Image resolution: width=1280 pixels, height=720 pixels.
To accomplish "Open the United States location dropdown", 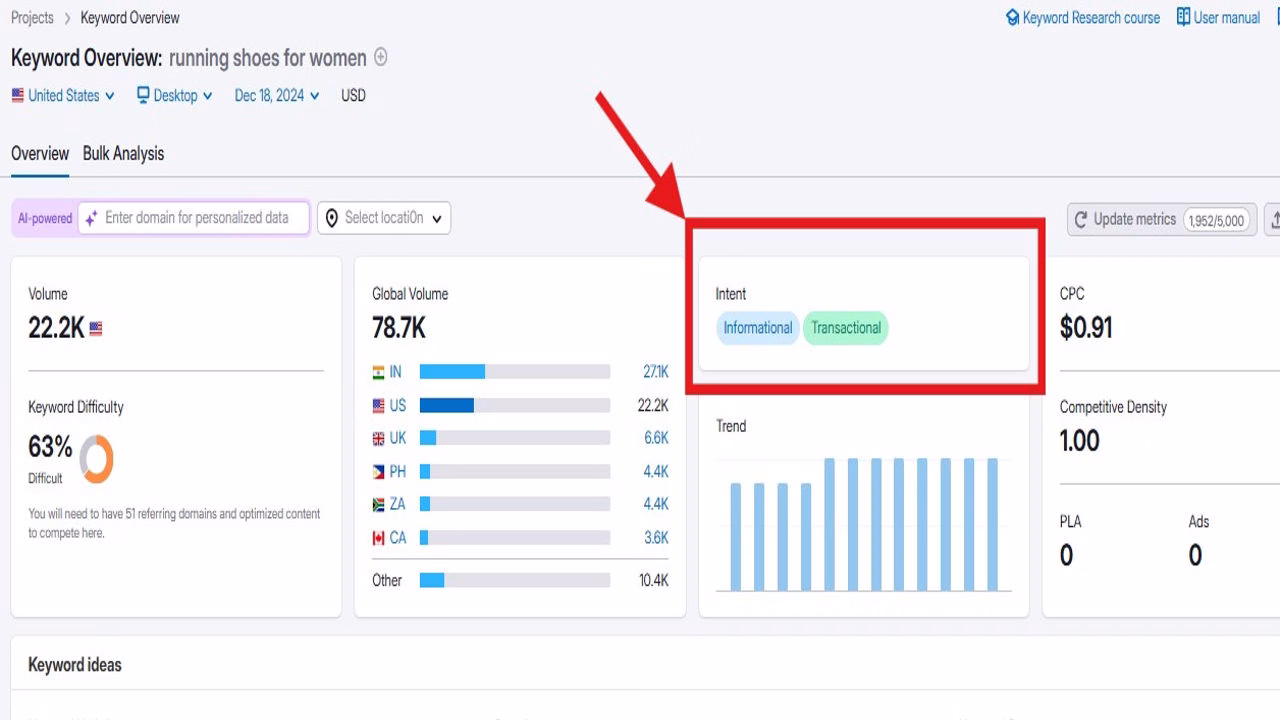I will [x=63, y=95].
